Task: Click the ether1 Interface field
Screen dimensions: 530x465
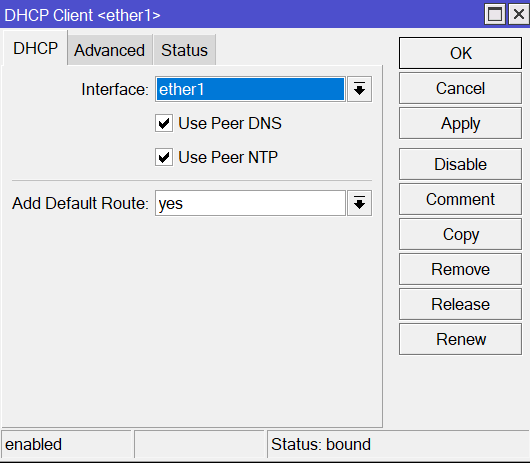Action: coord(250,89)
